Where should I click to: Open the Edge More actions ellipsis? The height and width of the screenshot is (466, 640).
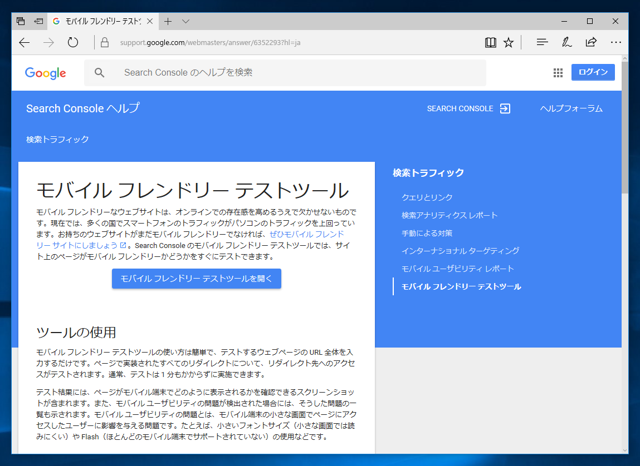616,42
